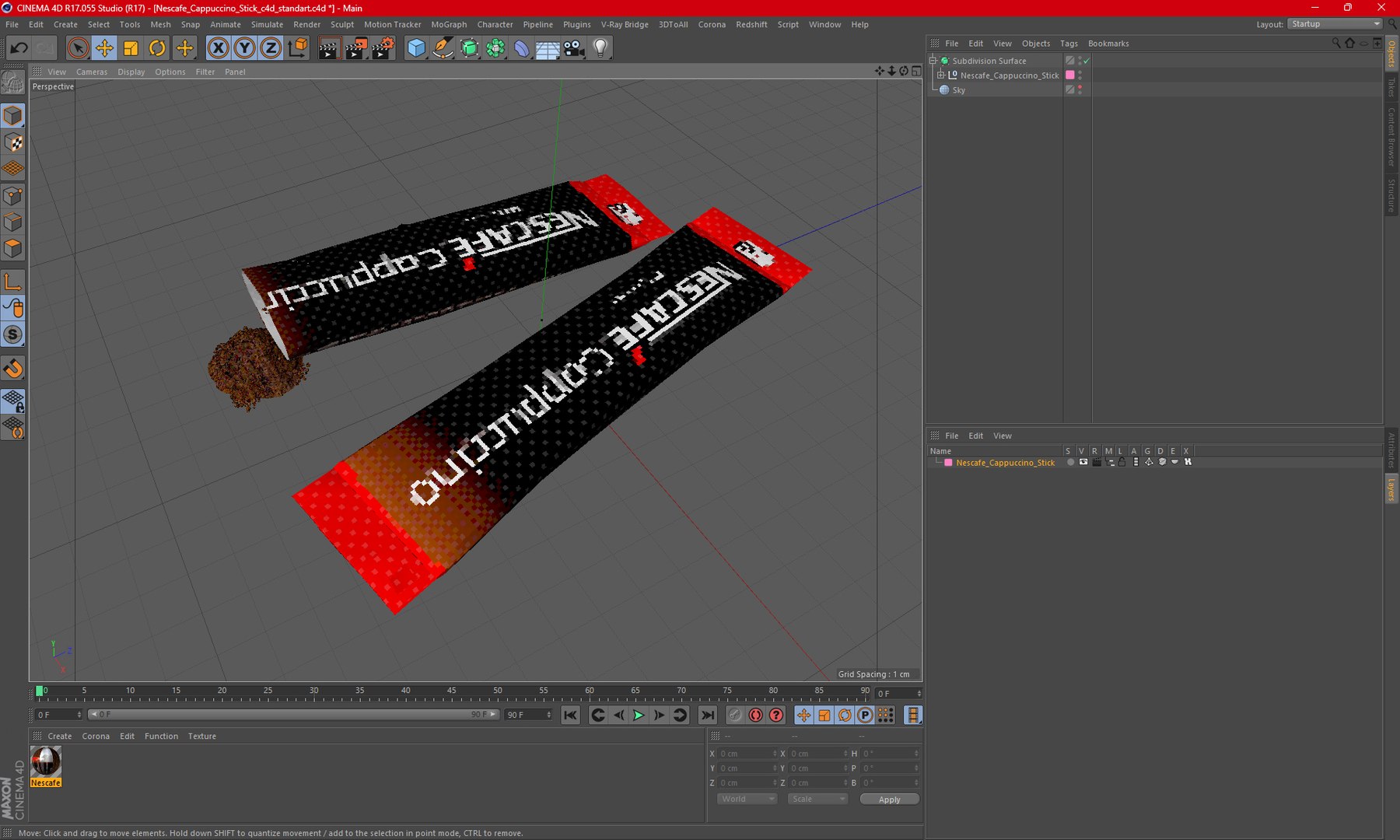This screenshot has width=1400, height=840.
Task: Toggle Autokeying button
Action: point(755,716)
